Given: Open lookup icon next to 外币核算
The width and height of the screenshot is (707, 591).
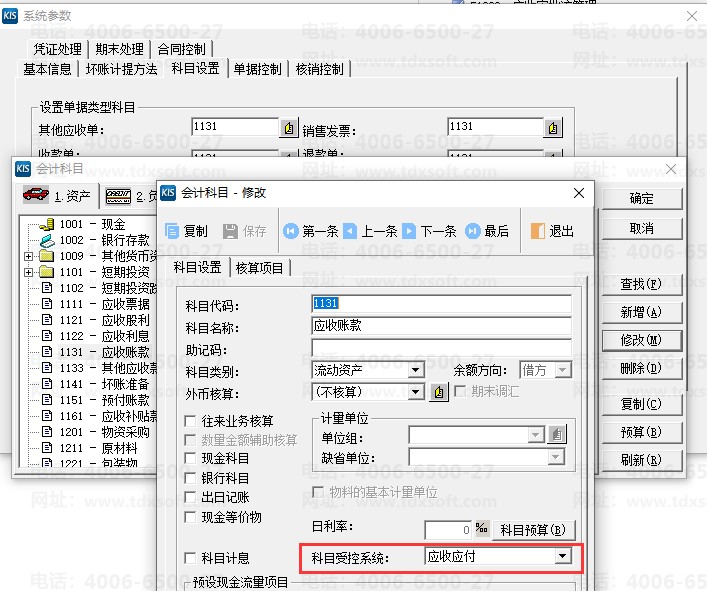Looking at the screenshot, I should click(x=439, y=392).
